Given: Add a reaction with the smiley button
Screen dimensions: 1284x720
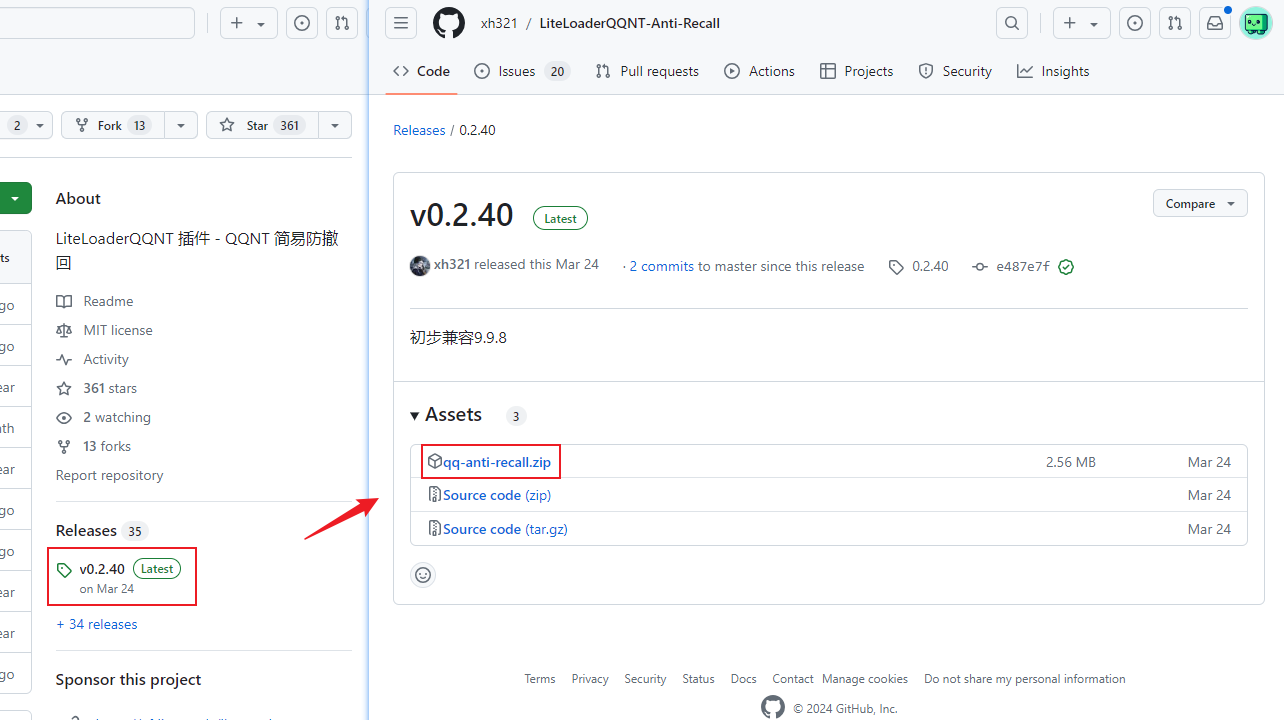Looking at the screenshot, I should point(423,575).
